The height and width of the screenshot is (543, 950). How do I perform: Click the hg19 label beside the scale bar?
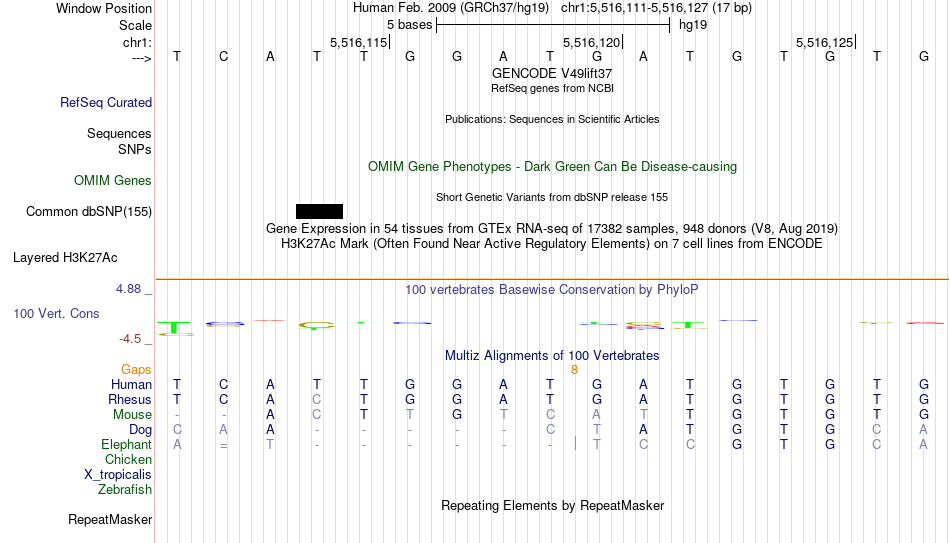[x=693, y=25]
